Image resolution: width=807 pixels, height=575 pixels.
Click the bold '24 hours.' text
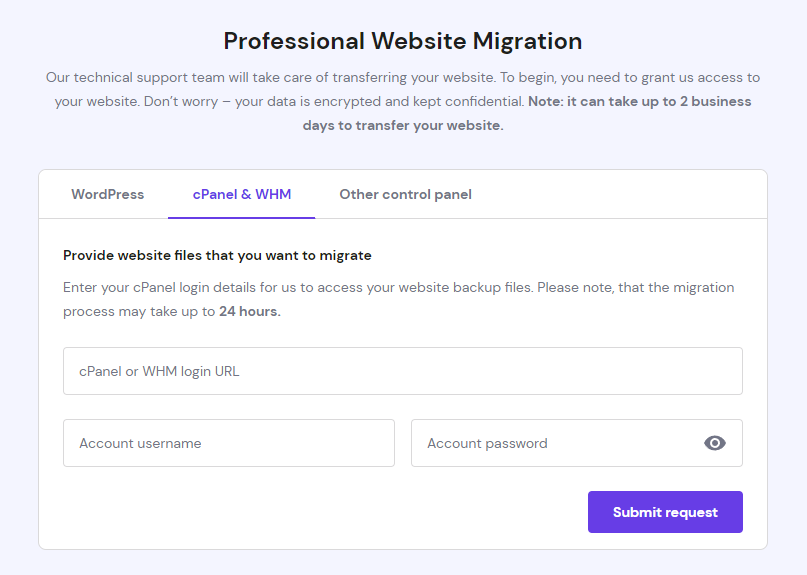tap(250, 311)
